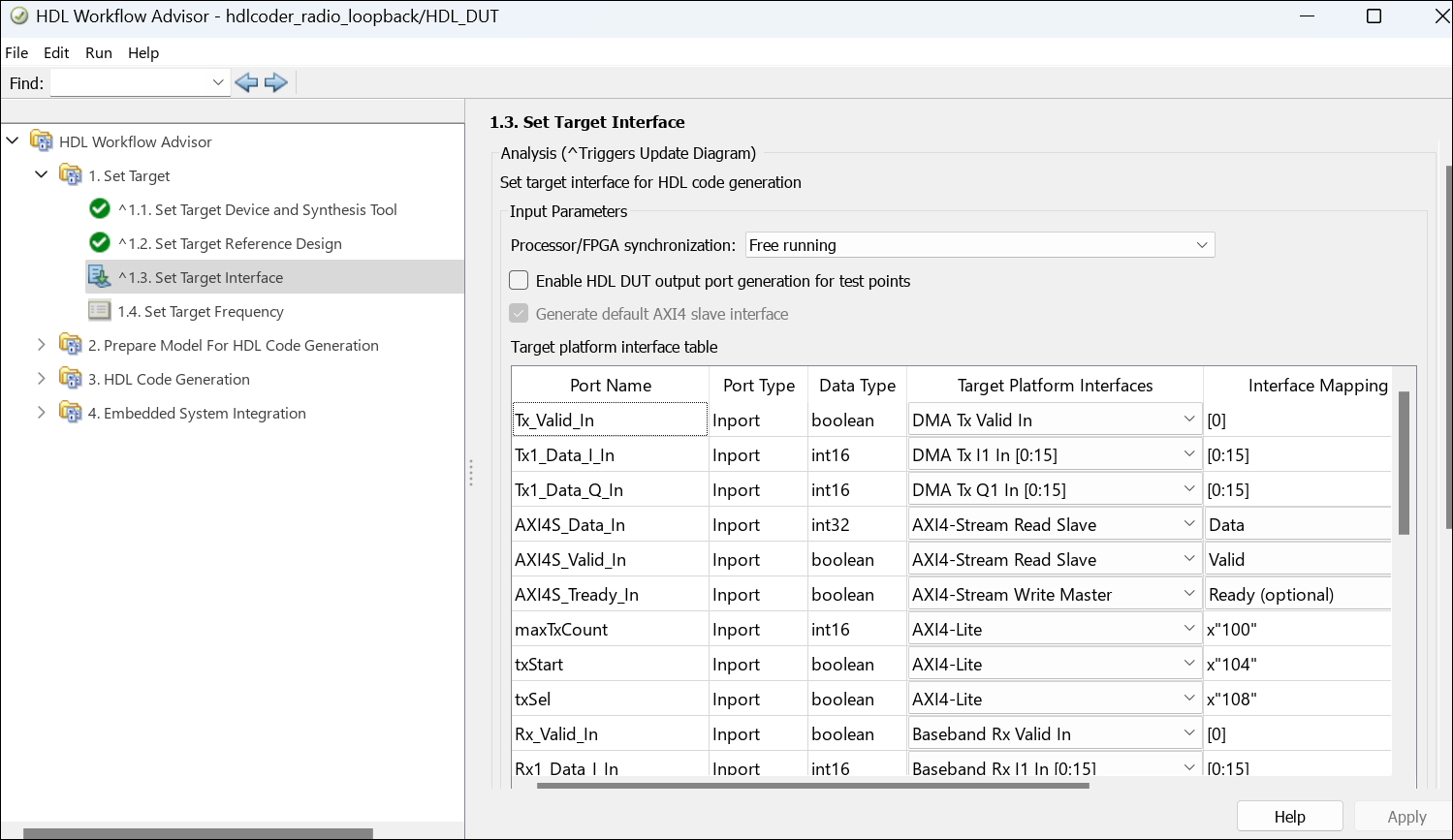Open the Processor/FPGA synchronization dropdown
1453x840 pixels.
pyautogui.click(x=979, y=245)
